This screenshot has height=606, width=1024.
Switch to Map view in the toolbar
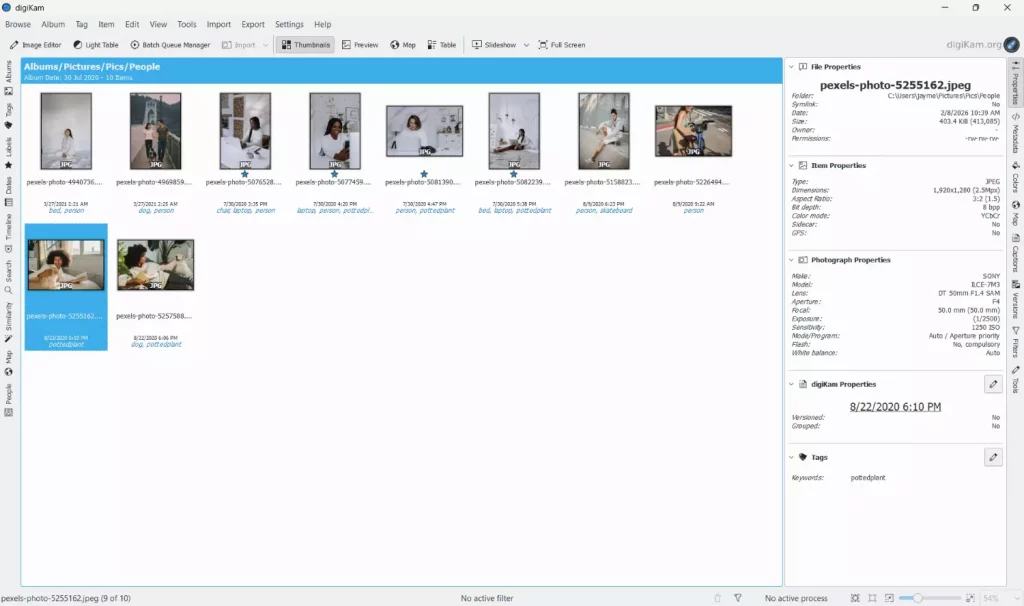[401, 44]
